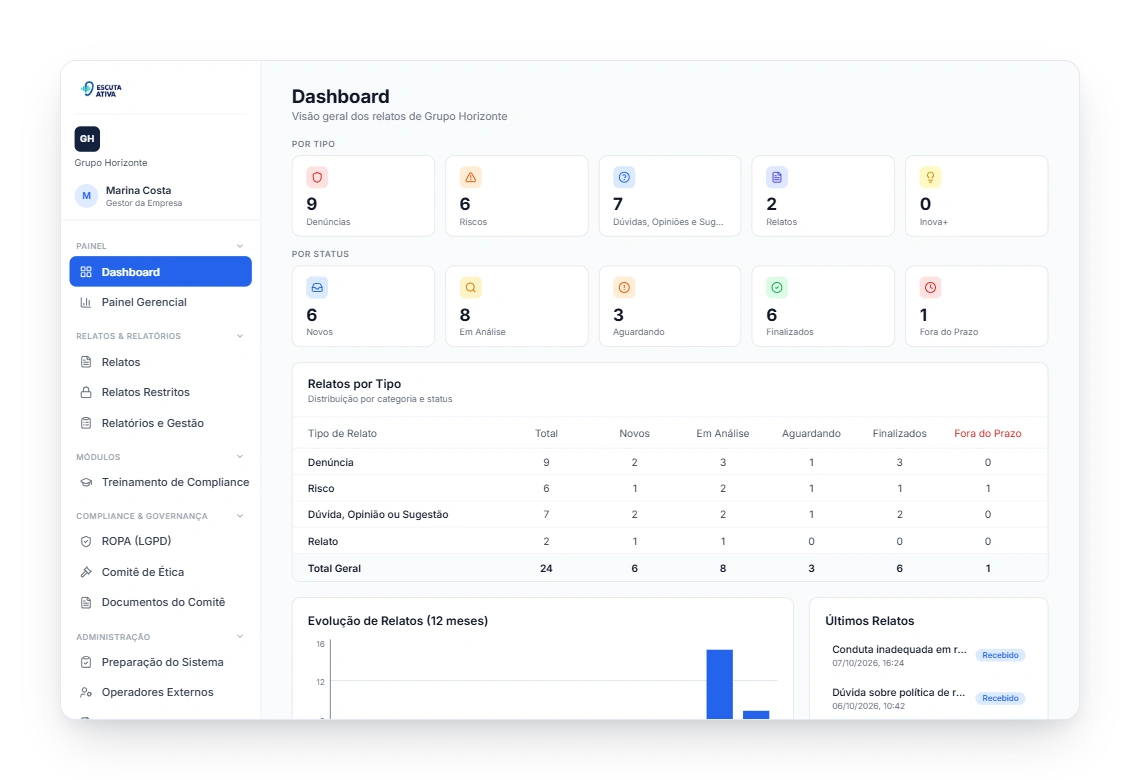The width and height of the screenshot is (1140, 780).
Task: Click the Comitê de Ética gavel icon
Action: click(86, 572)
